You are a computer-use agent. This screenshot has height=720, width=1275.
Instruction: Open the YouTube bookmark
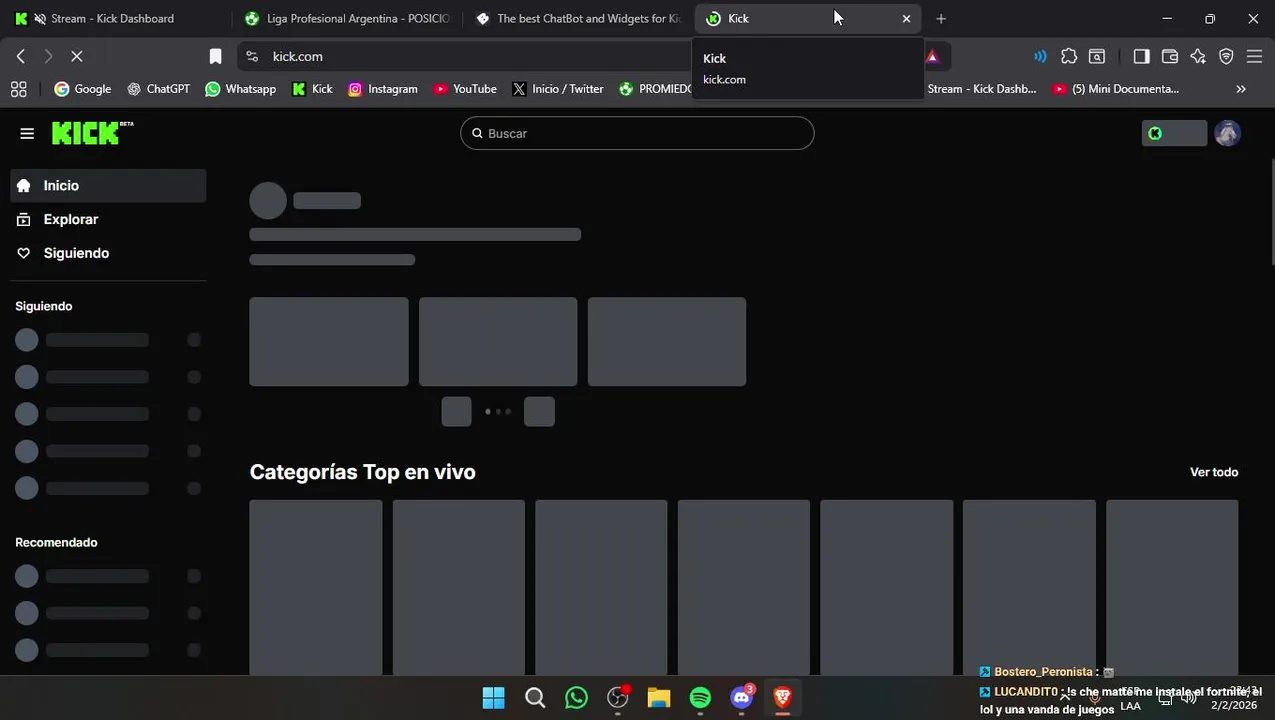click(x=465, y=89)
